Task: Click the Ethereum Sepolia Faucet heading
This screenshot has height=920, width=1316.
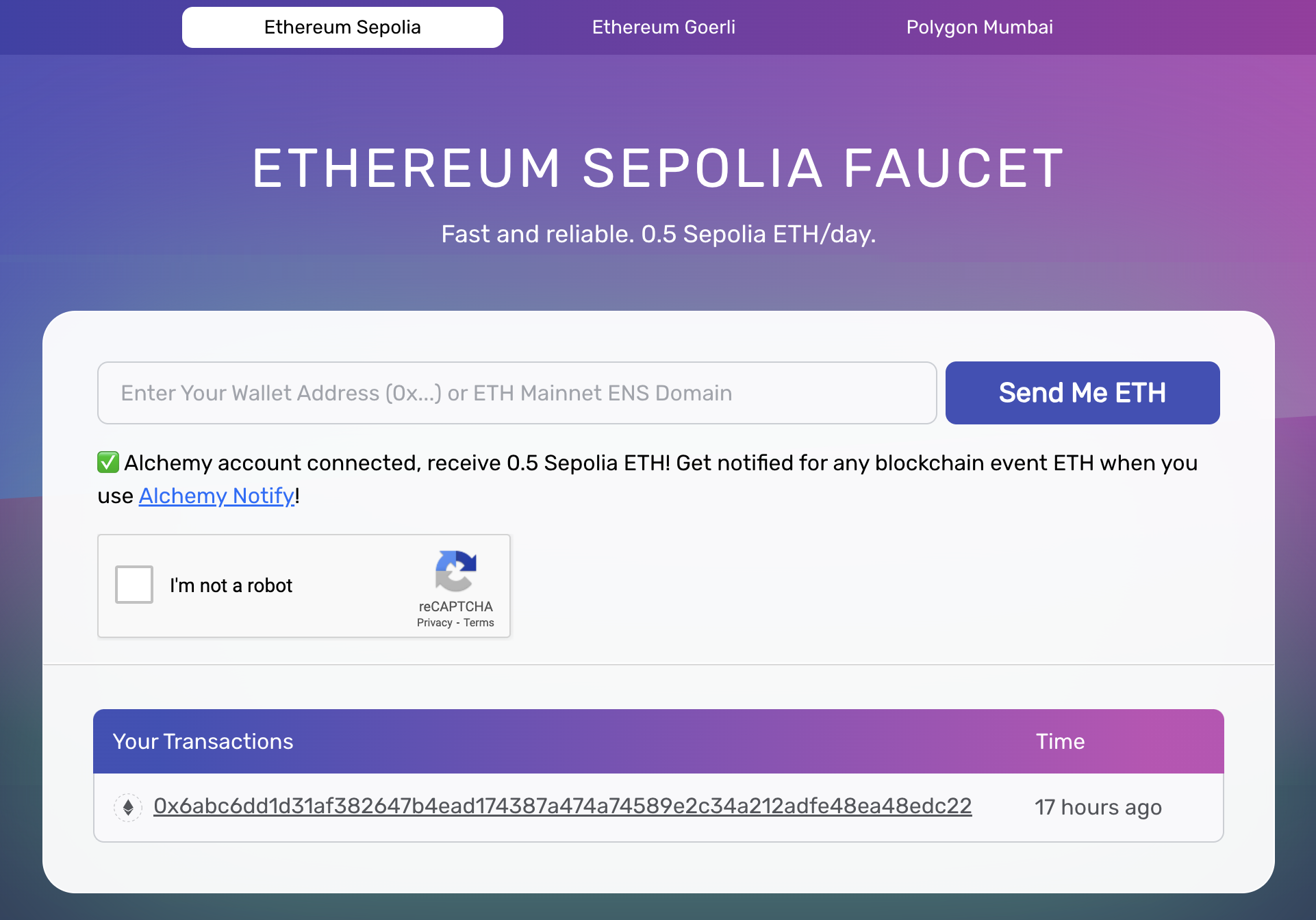Action: tap(658, 168)
